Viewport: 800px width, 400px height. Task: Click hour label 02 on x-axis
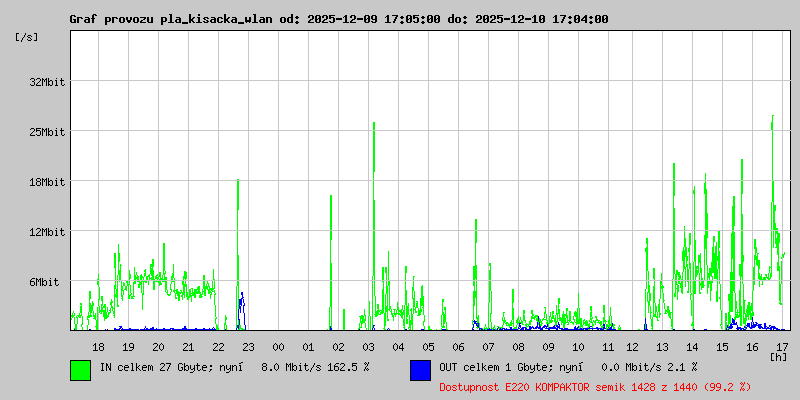coord(338,347)
